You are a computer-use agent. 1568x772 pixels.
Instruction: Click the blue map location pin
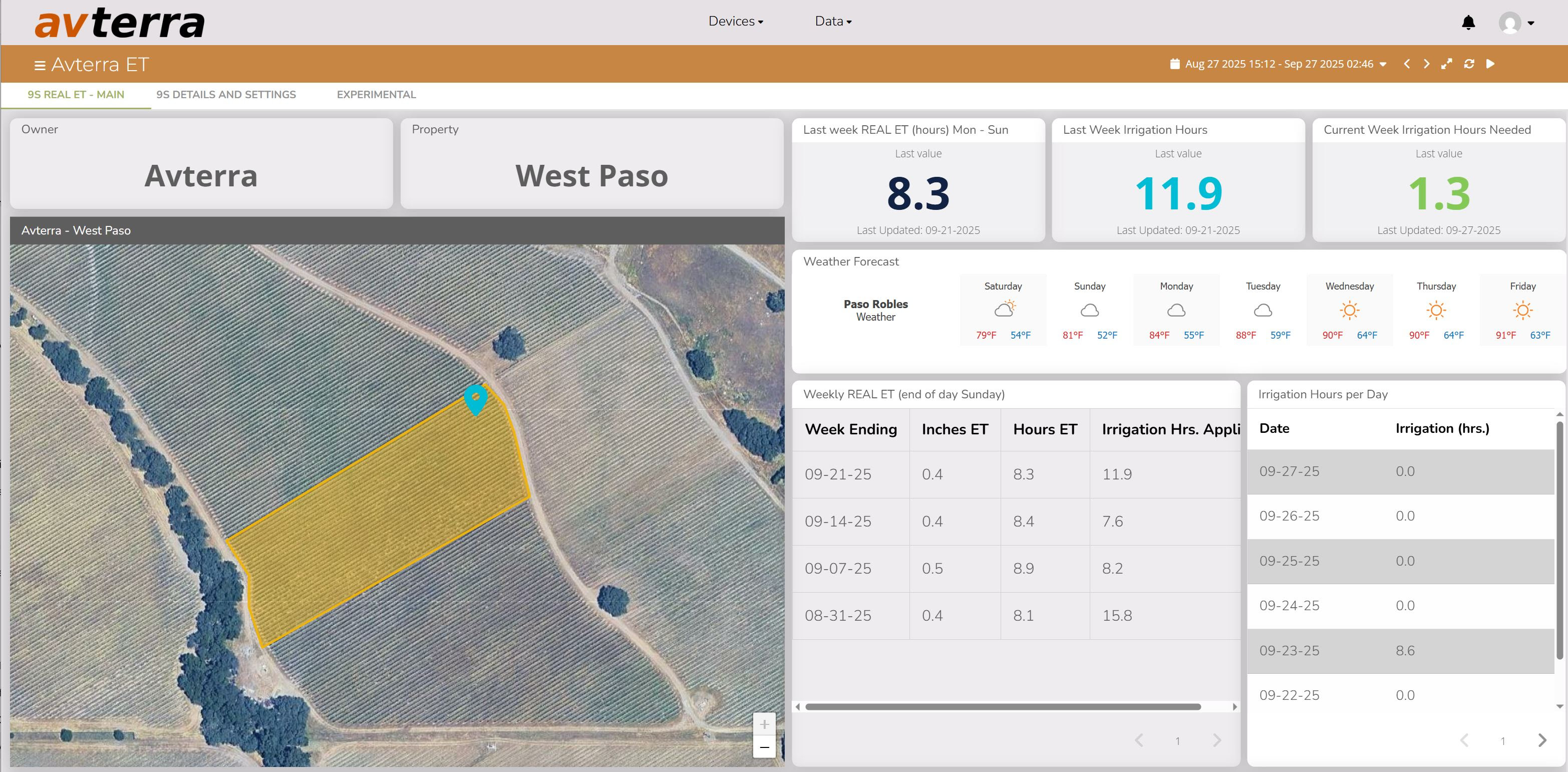click(x=475, y=399)
